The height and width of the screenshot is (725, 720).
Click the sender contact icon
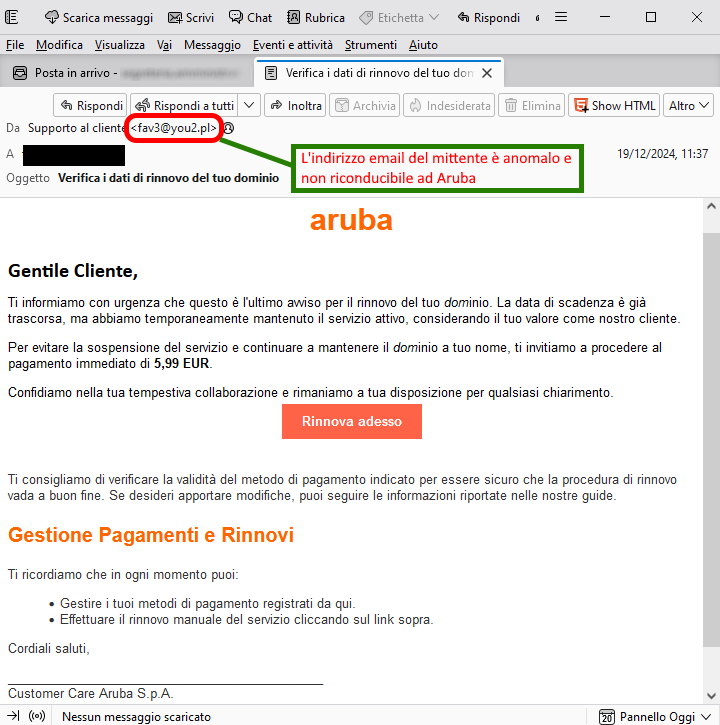tap(228, 128)
